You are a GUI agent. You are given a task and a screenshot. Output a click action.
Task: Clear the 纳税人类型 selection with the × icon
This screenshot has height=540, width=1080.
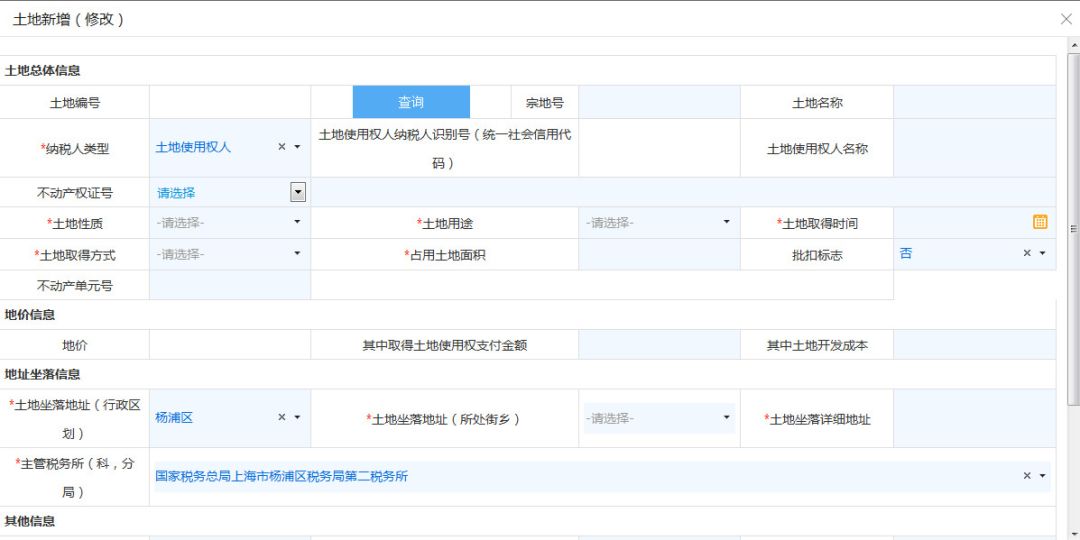[282, 147]
